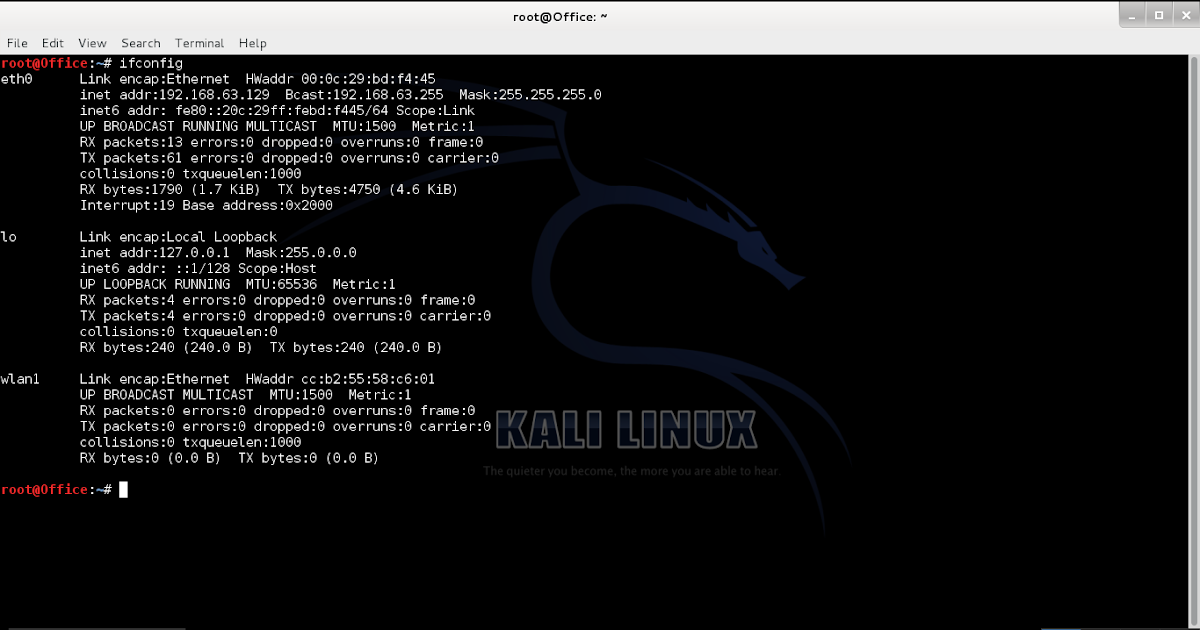Click Interrupt:19 Base address:0x2000 line
This screenshot has height=630, width=1200.
pos(206,206)
